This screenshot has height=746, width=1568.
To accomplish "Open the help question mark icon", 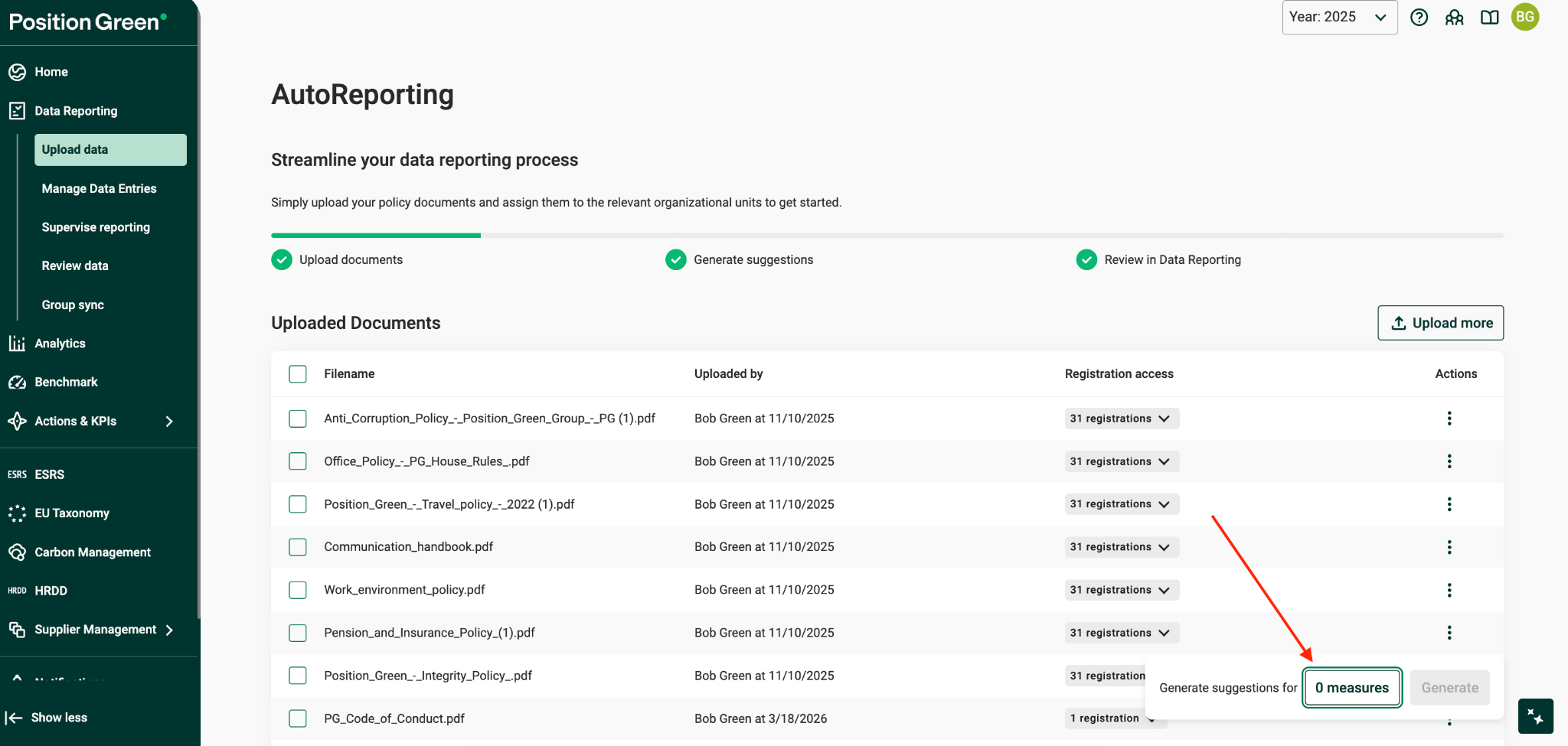I will [1419, 18].
